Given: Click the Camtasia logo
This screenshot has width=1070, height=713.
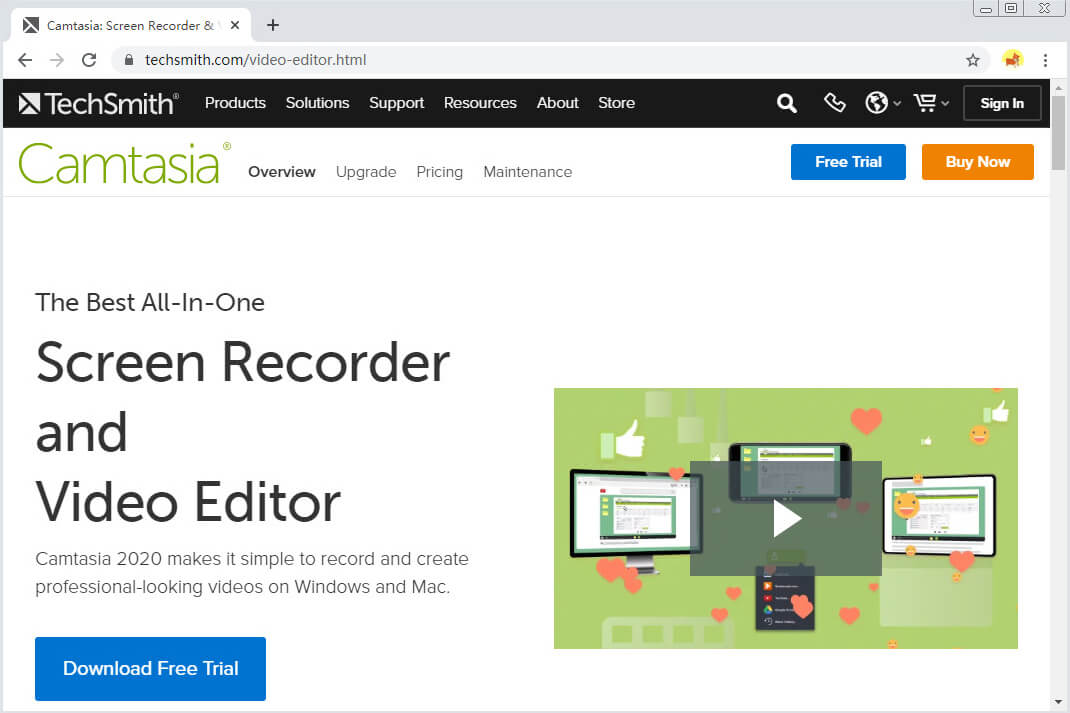Looking at the screenshot, I should pos(124,163).
